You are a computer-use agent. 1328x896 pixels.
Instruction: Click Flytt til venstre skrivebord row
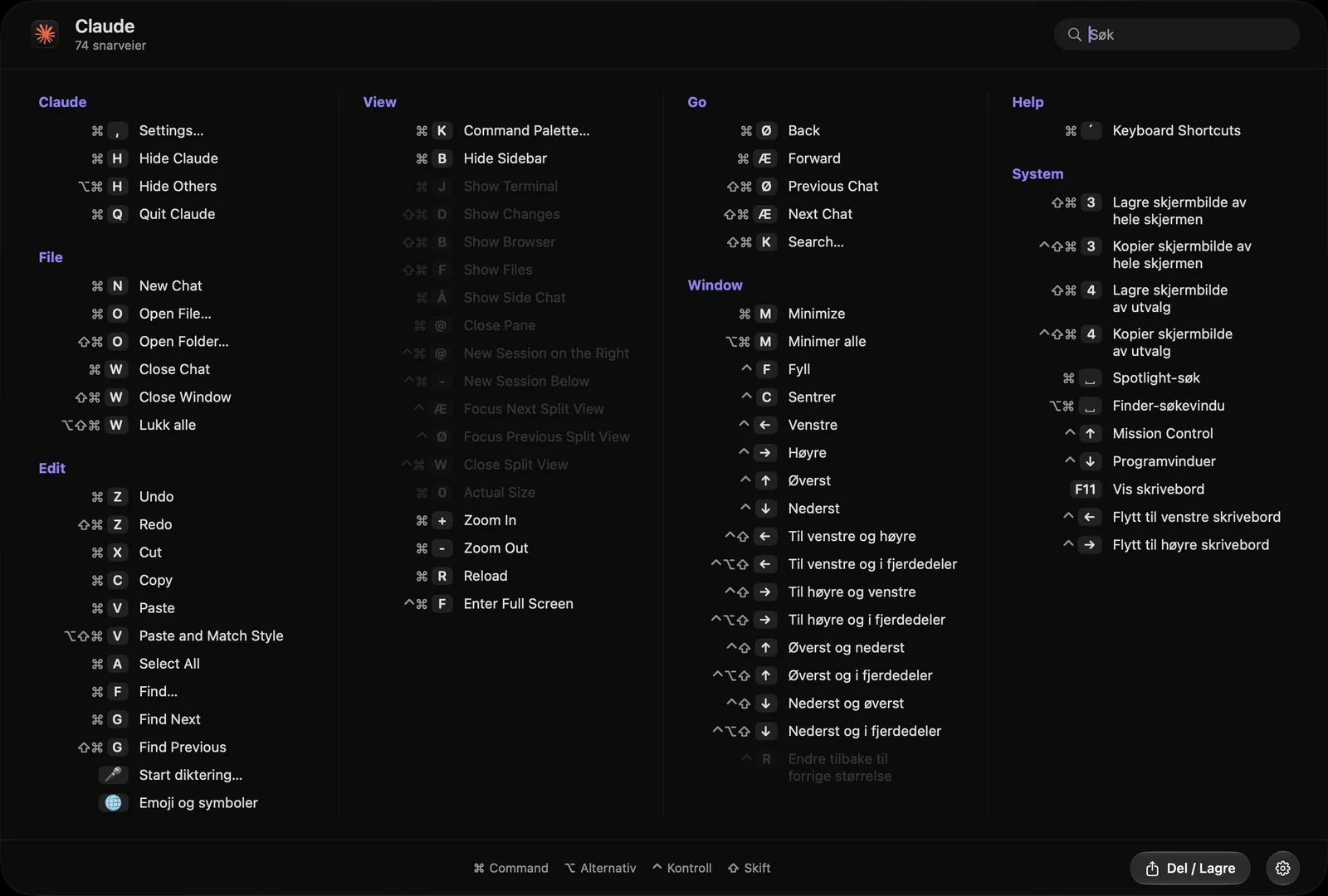click(1171, 517)
